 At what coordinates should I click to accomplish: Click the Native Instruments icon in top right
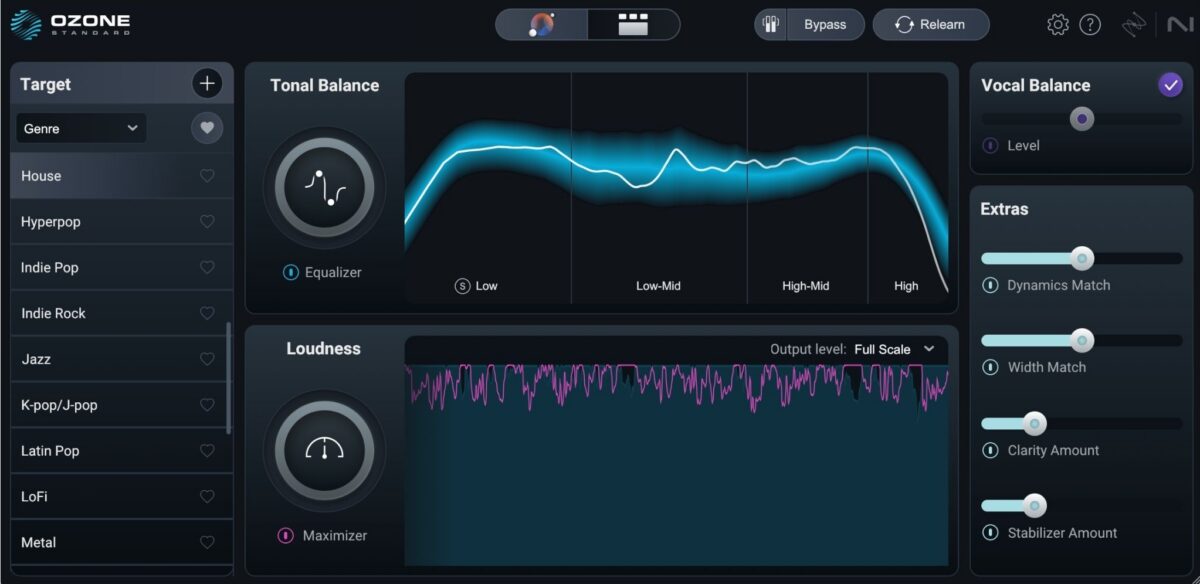tap(1179, 24)
